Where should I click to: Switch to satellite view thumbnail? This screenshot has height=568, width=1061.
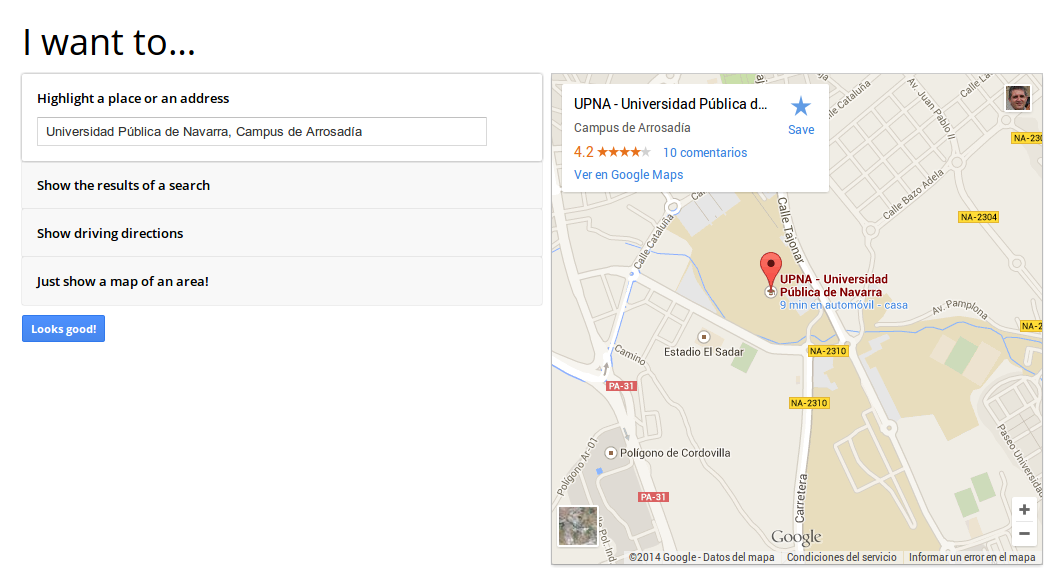pos(578,526)
